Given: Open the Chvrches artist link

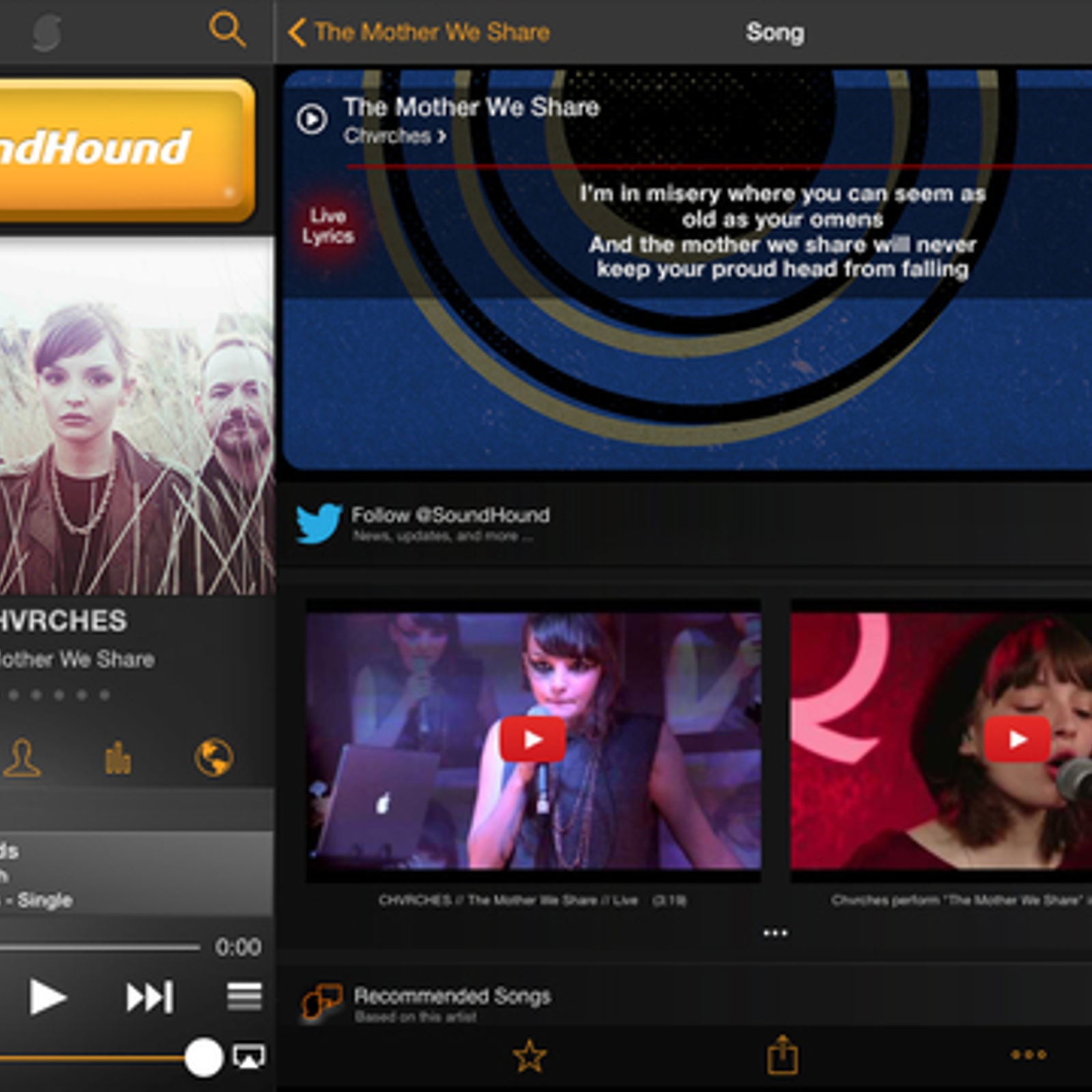Looking at the screenshot, I should (394, 136).
